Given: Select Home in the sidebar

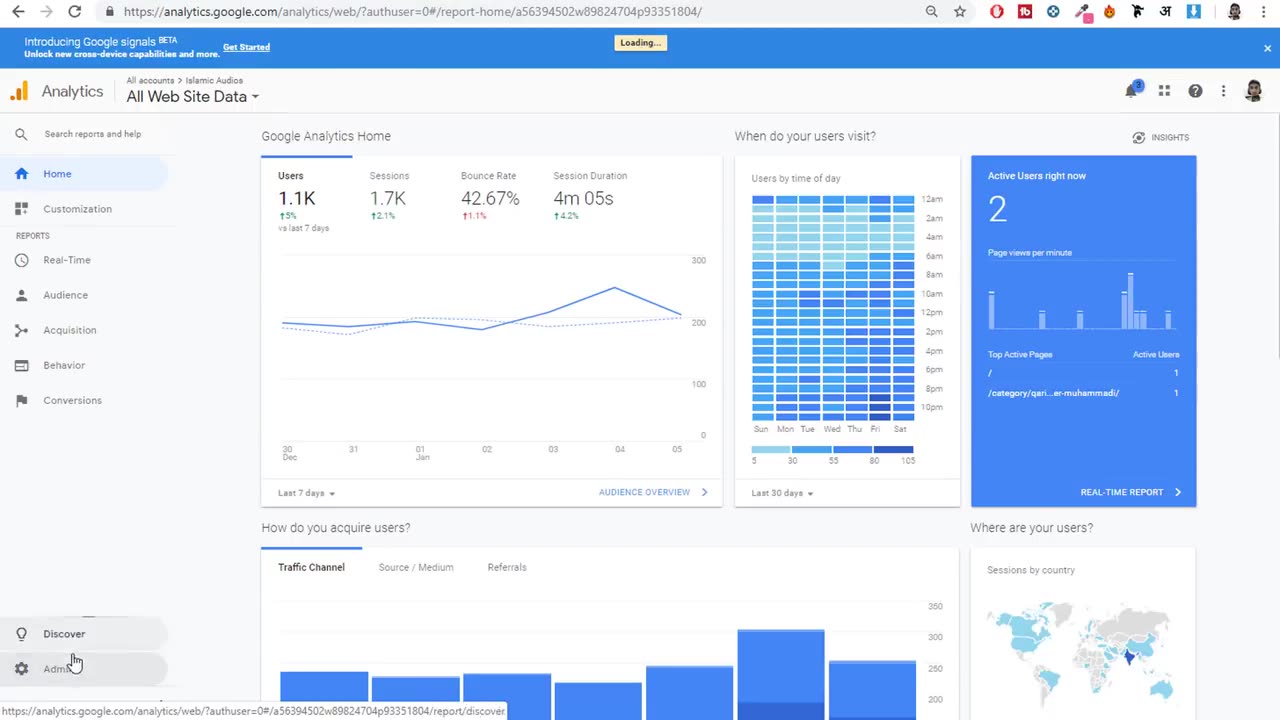Looking at the screenshot, I should click(x=84, y=174).
